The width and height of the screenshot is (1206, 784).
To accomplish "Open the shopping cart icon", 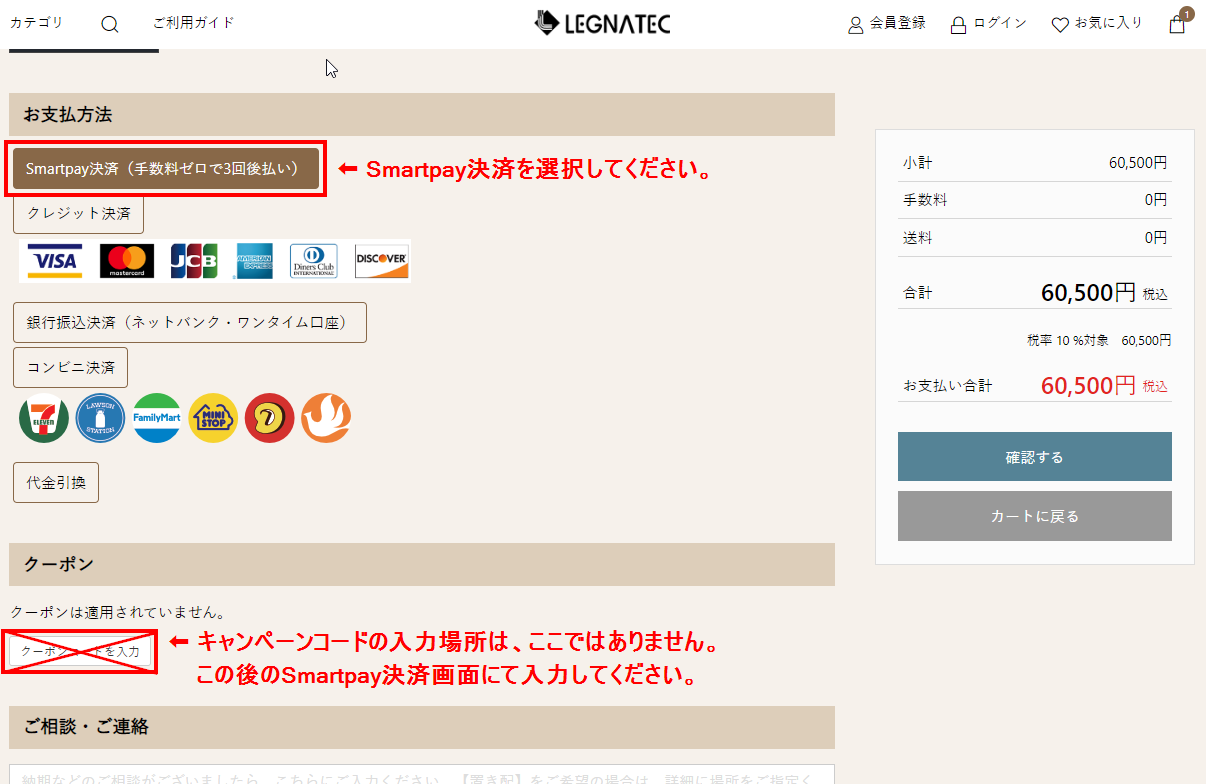I will (1177, 24).
